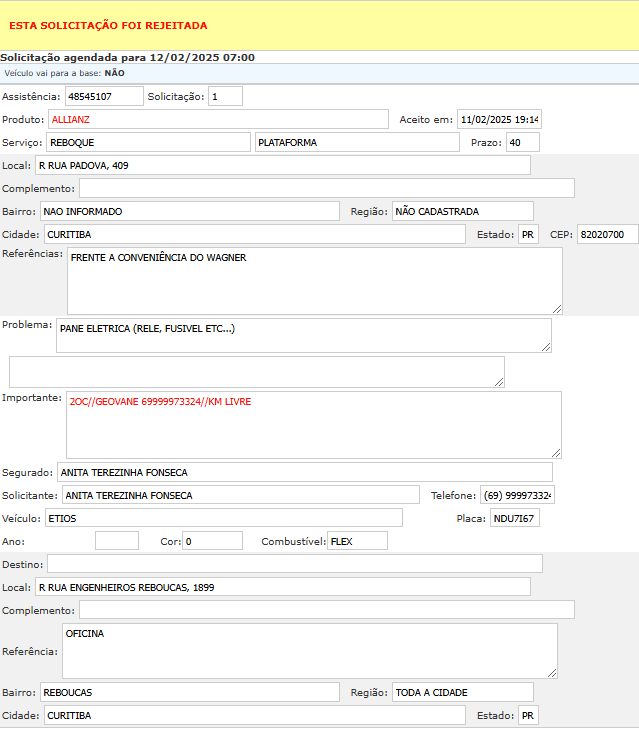This screenshot has height=740, width=639.
Task: Click the Importante notes text area
Action: tap(313, 425)
